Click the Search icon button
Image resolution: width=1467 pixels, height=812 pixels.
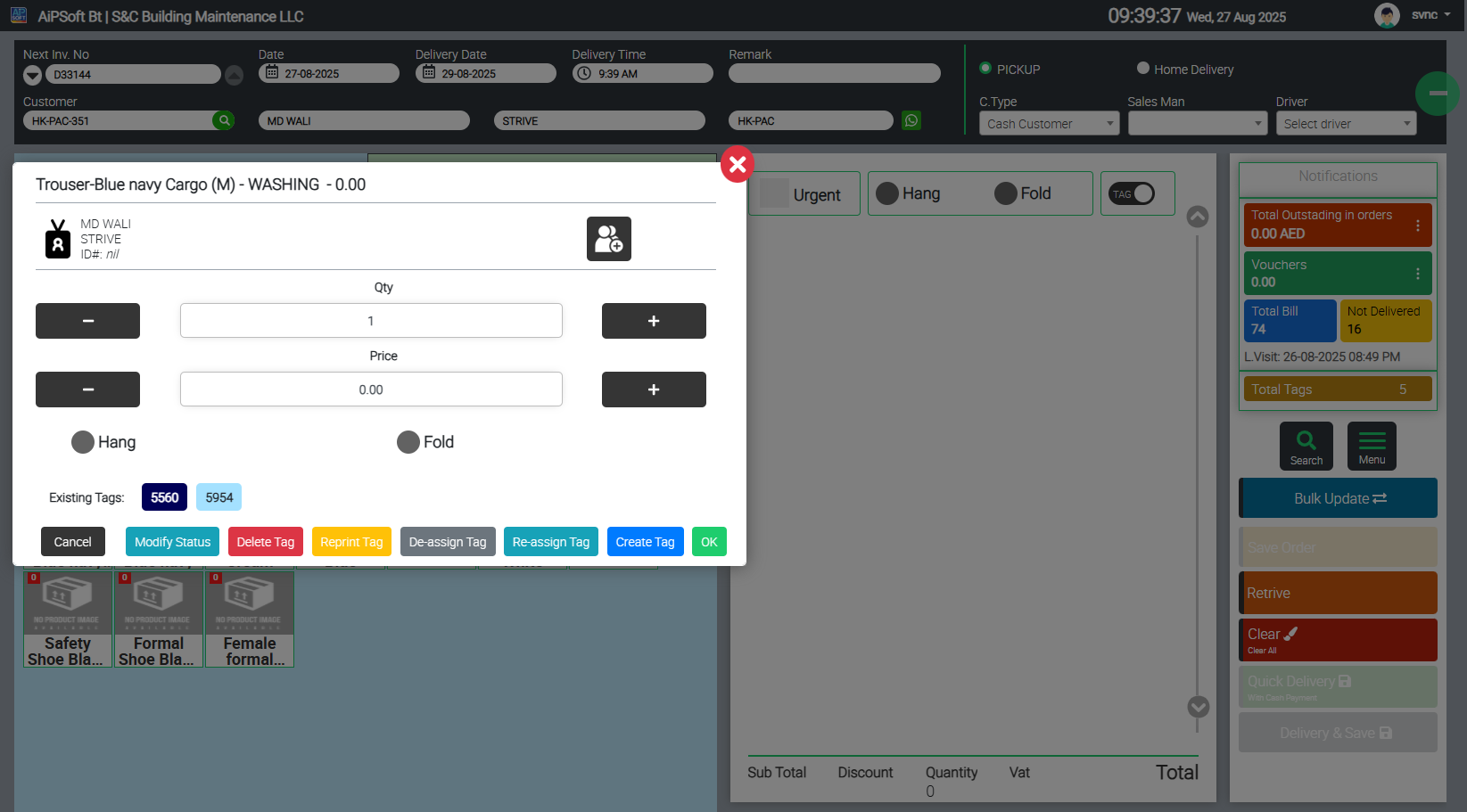pyautogui.click(x=1306, y=446)
